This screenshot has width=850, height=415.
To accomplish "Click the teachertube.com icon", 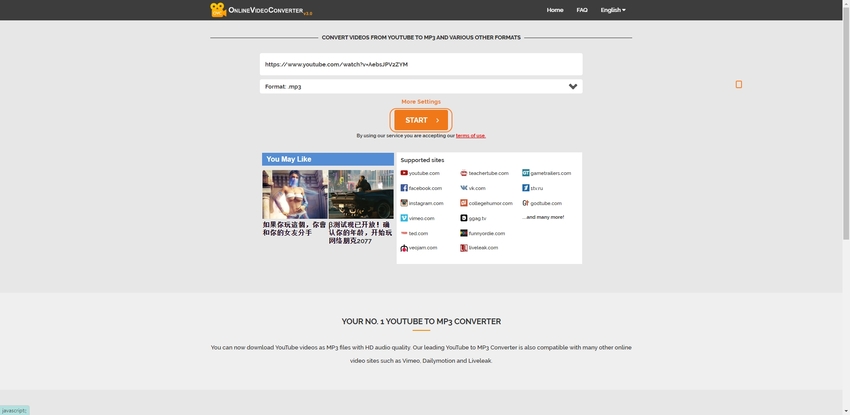I will click(x=463, y=173).
